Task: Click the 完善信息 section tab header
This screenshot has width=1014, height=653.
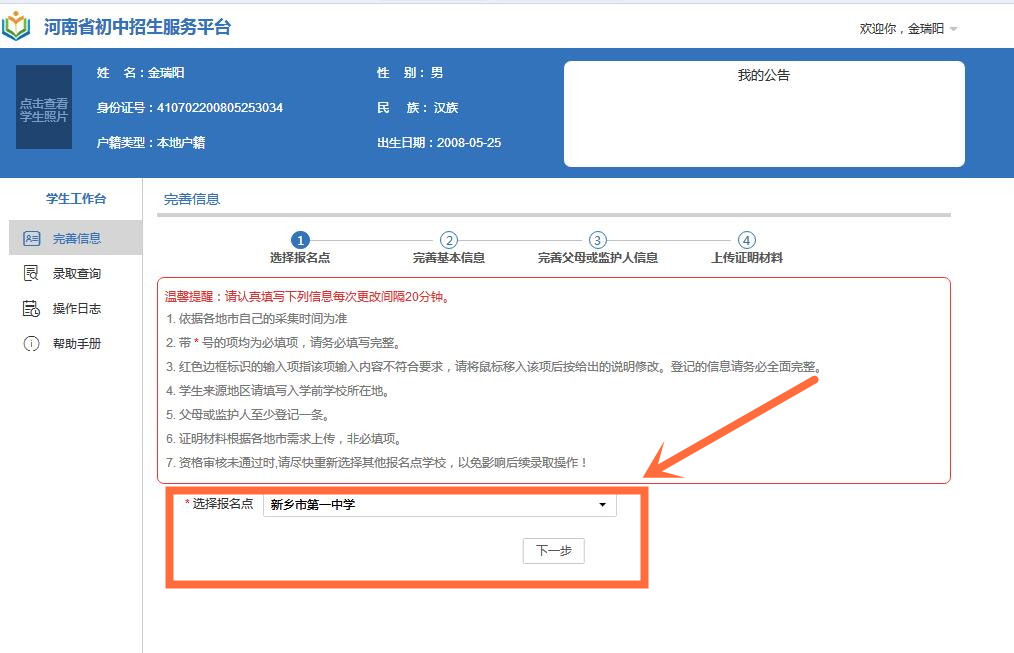Action: point(192,199)
